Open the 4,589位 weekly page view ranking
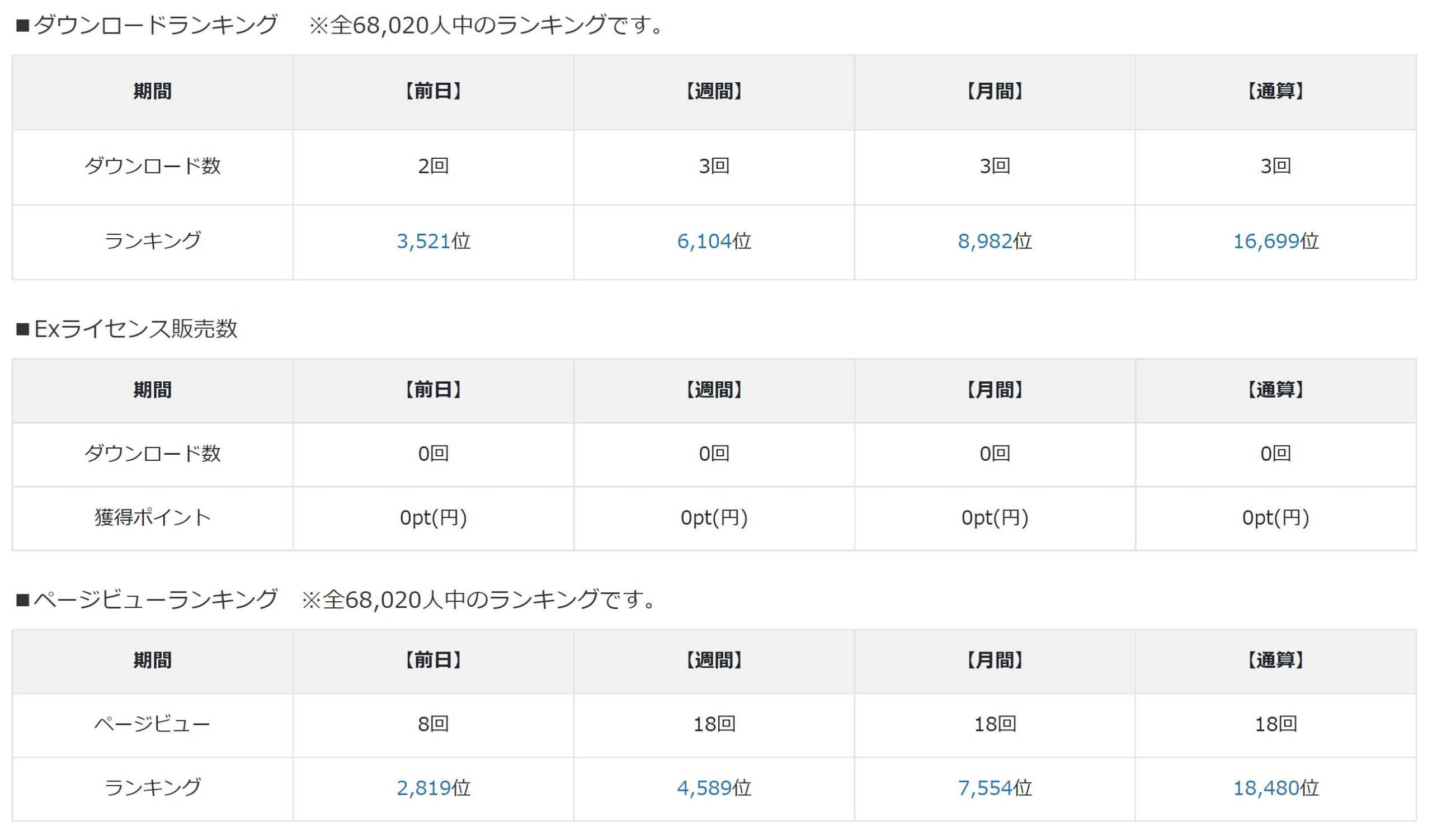 [704, 788]
